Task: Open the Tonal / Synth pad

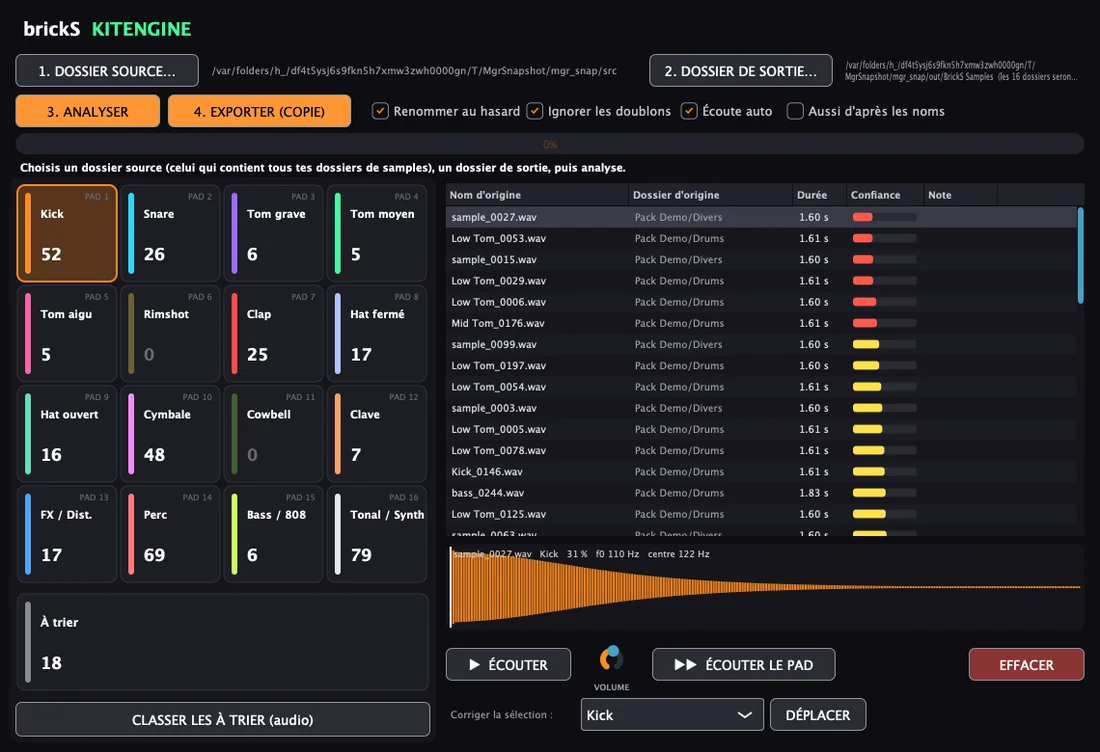Action: (377, 535)
